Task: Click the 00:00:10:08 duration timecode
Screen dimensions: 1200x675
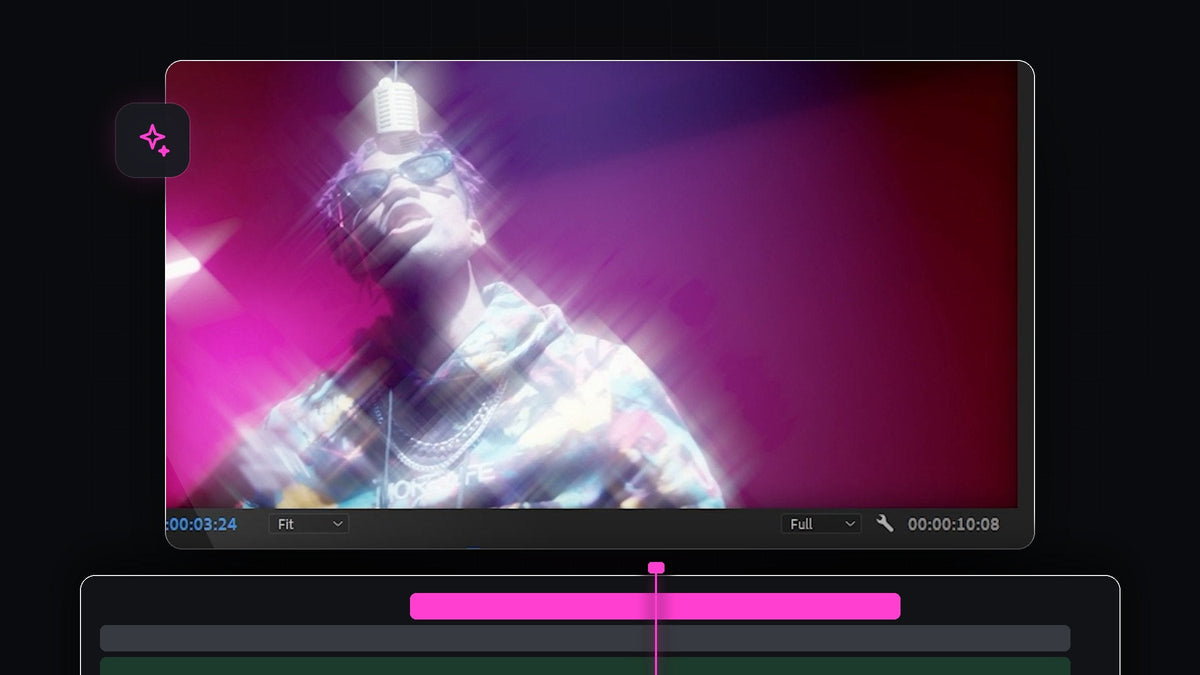Action: click(x=953, y=524)
